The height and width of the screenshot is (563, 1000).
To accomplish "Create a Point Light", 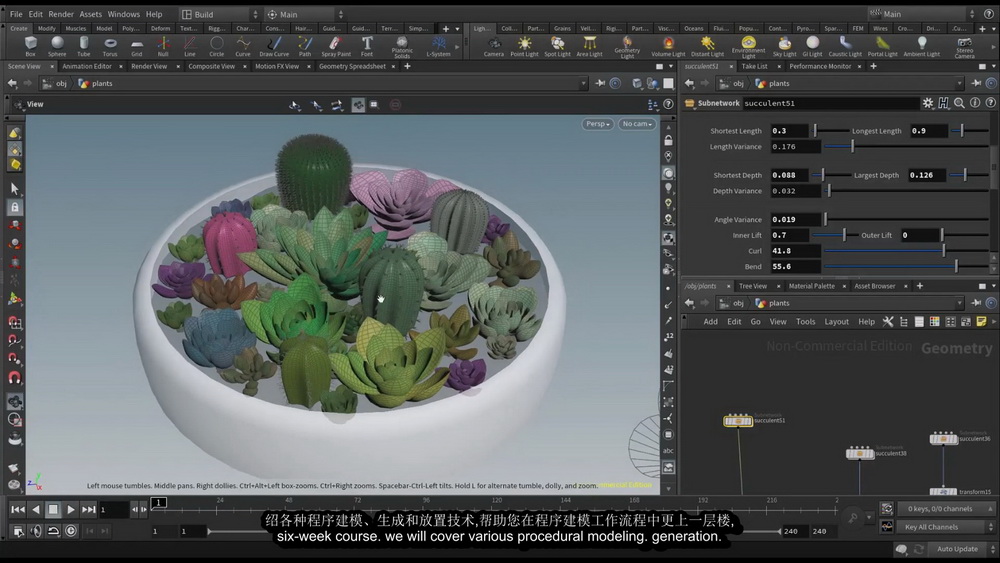I will click(524, 46).
